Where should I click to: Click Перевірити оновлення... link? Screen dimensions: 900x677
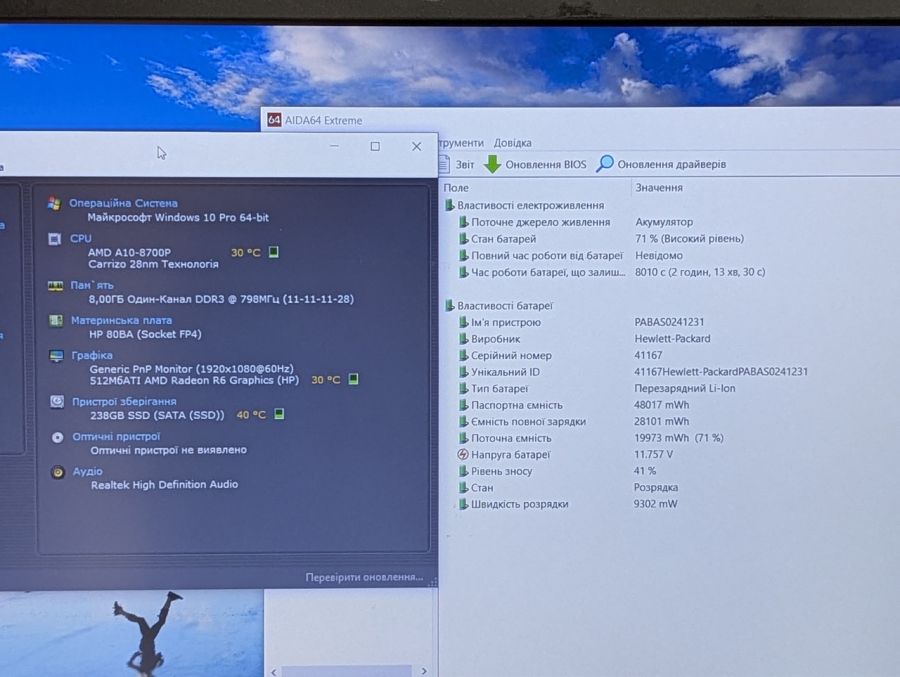tap(364, 577)
